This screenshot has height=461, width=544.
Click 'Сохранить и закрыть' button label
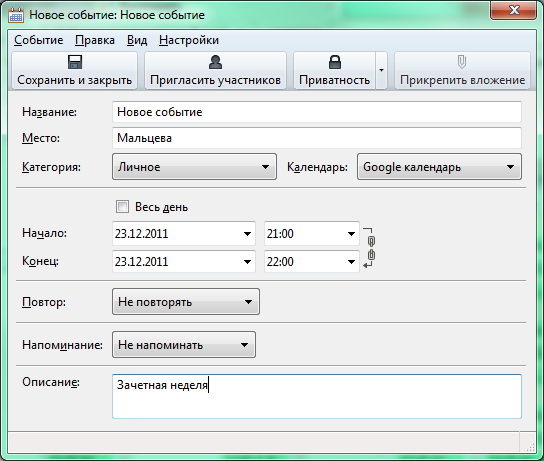(75, 80)
